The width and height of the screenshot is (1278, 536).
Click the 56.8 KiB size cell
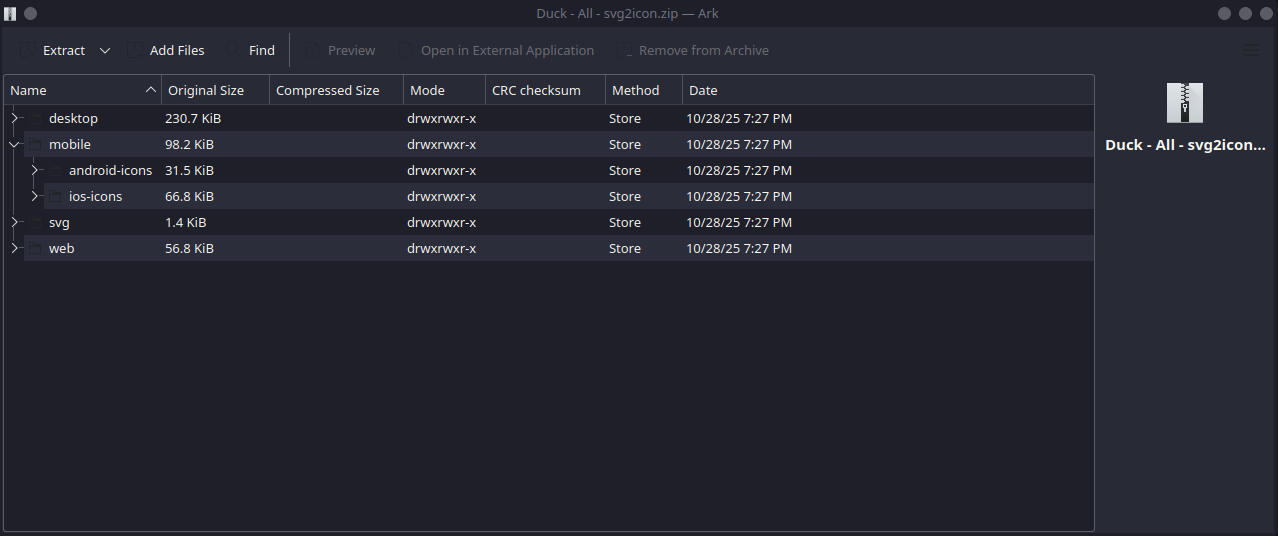pos(189,248)
